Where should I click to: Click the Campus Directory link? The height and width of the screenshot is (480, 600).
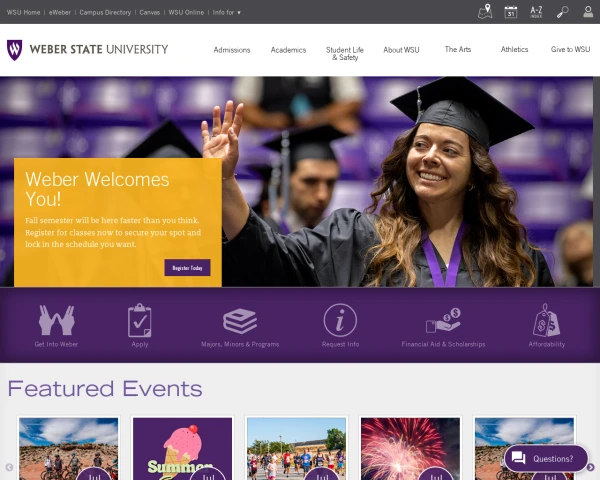click(105, 12)
